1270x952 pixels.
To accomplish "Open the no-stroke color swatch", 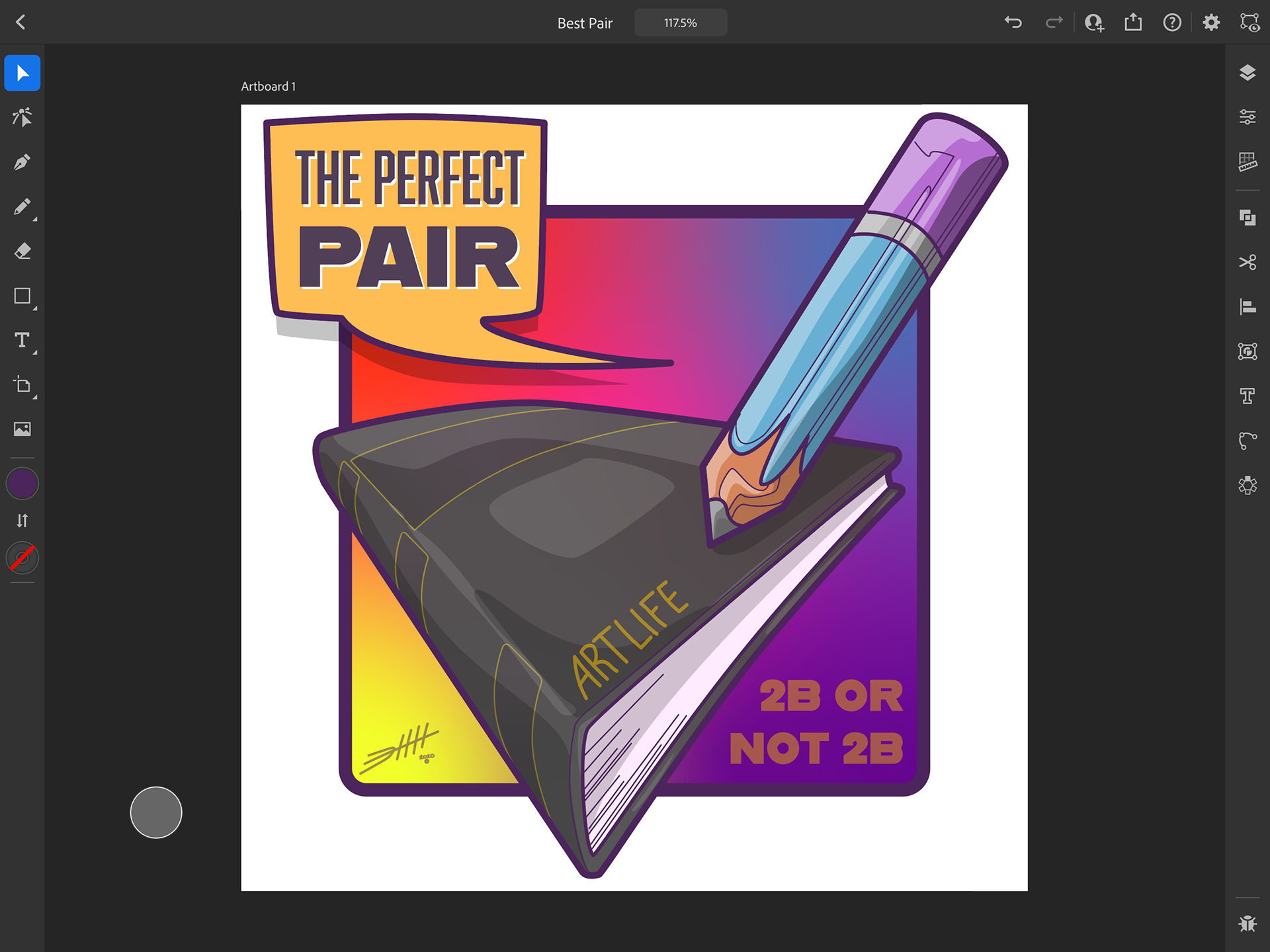I will [x=22, y=558].
